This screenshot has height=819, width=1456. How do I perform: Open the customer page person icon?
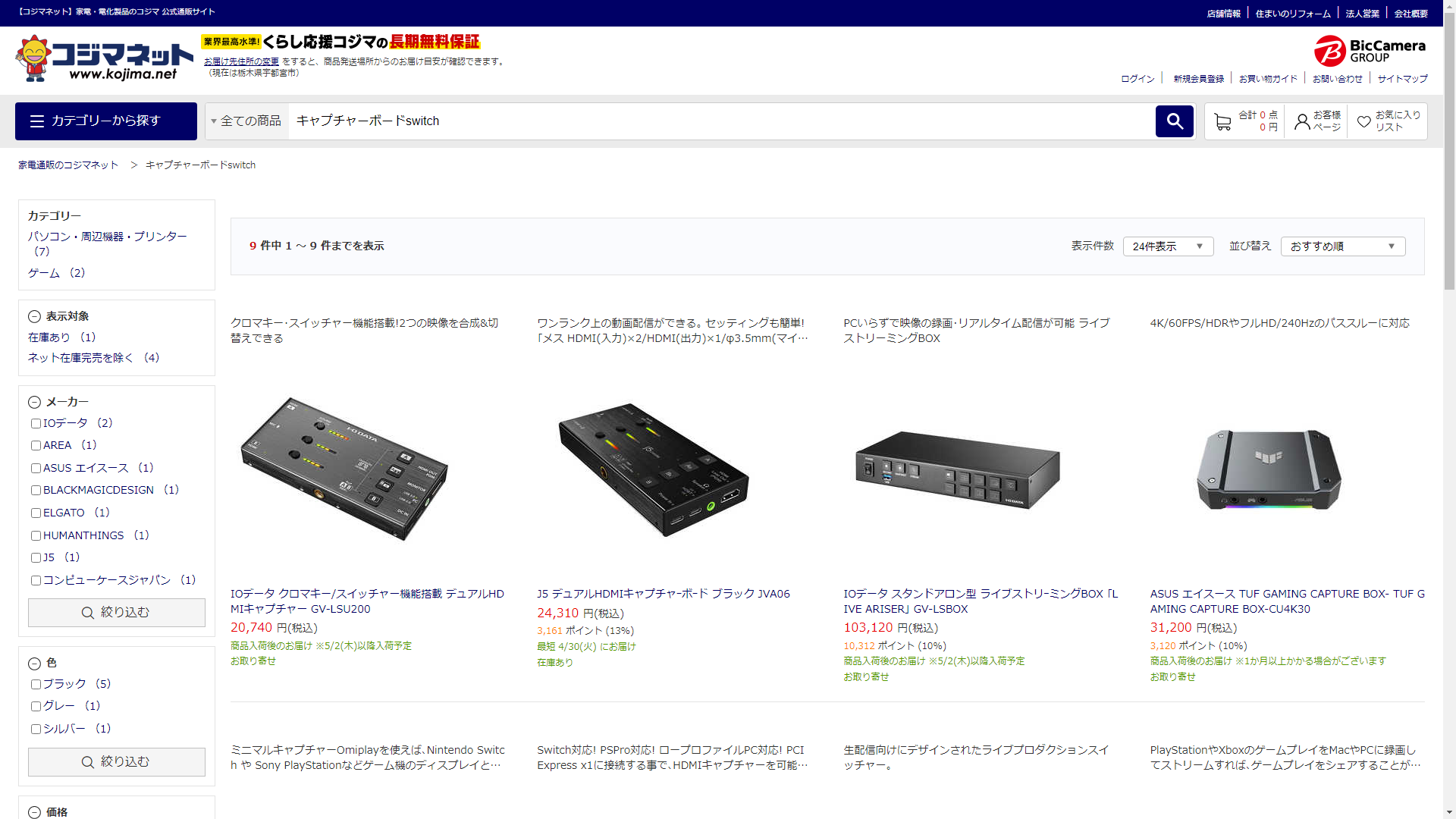point(1301,121)
